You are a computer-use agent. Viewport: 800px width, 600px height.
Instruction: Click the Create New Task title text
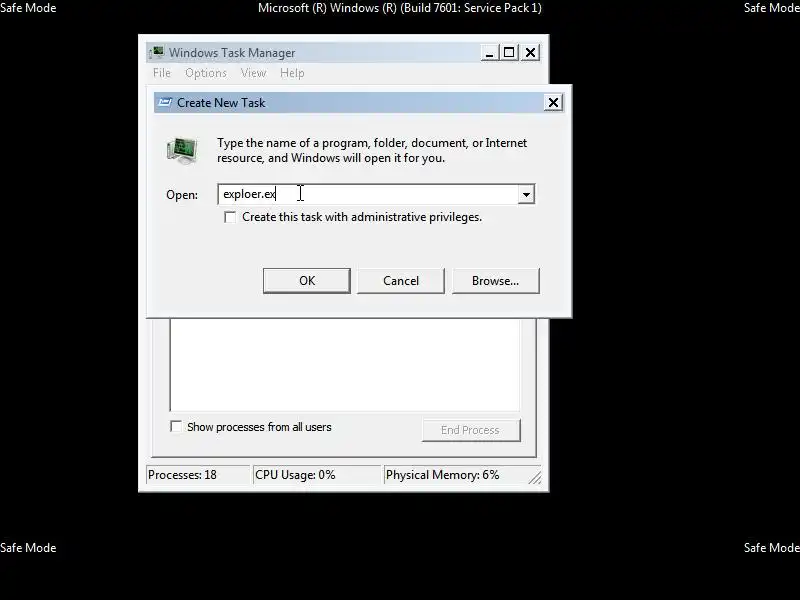[221, 103]
